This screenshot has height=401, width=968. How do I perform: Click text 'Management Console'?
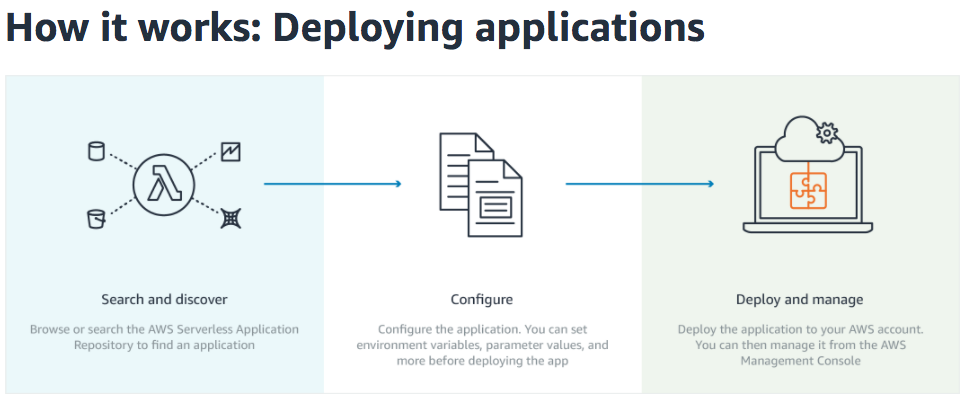(801, 361)
